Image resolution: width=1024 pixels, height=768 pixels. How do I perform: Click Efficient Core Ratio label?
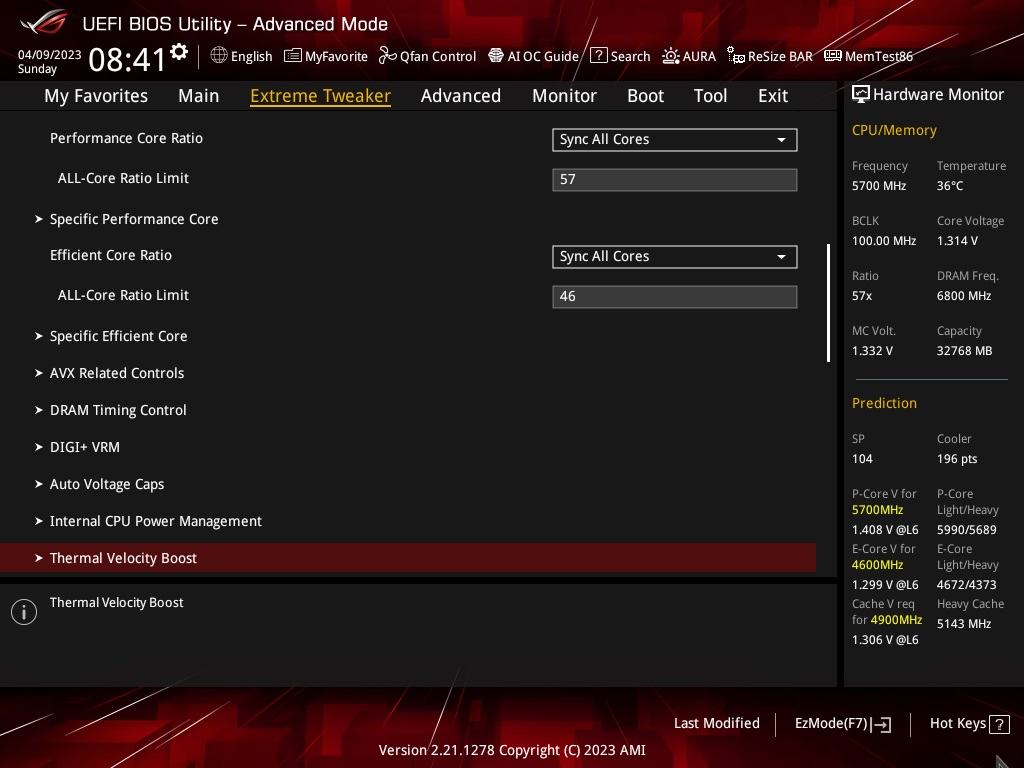tap(111, 255)
